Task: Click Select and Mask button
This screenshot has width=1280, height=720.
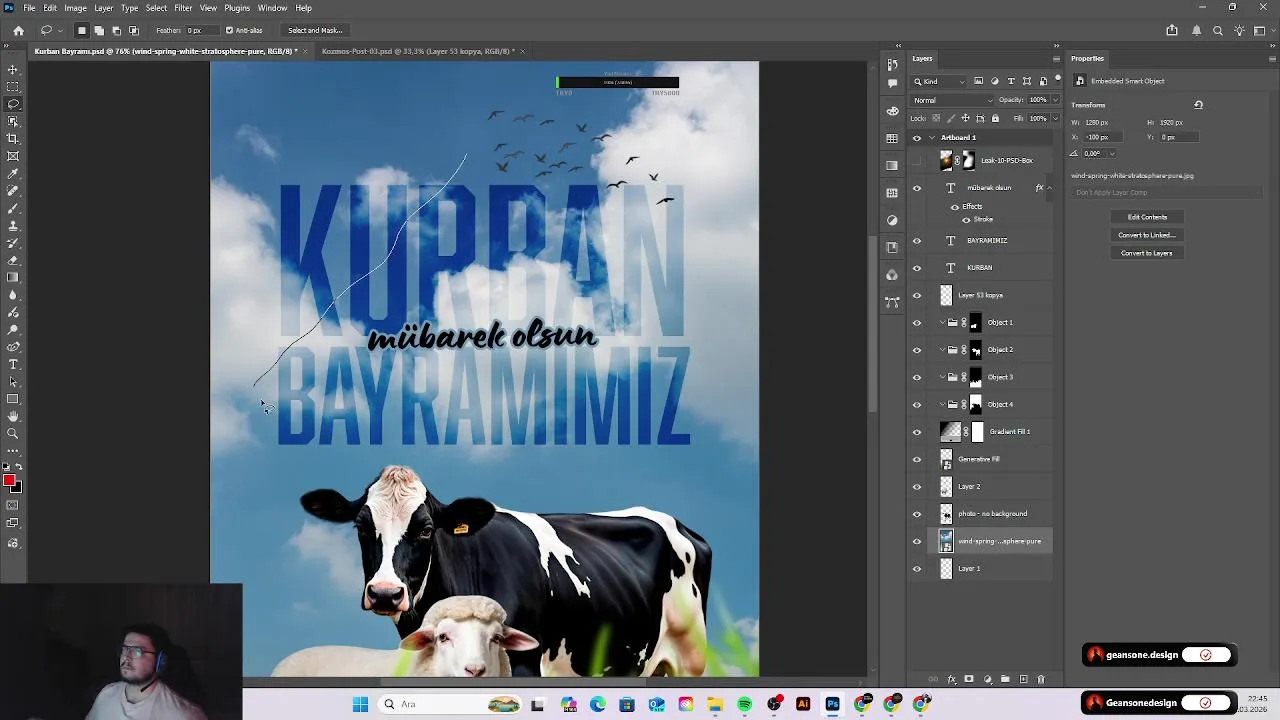Action: [x=315, y=30]
